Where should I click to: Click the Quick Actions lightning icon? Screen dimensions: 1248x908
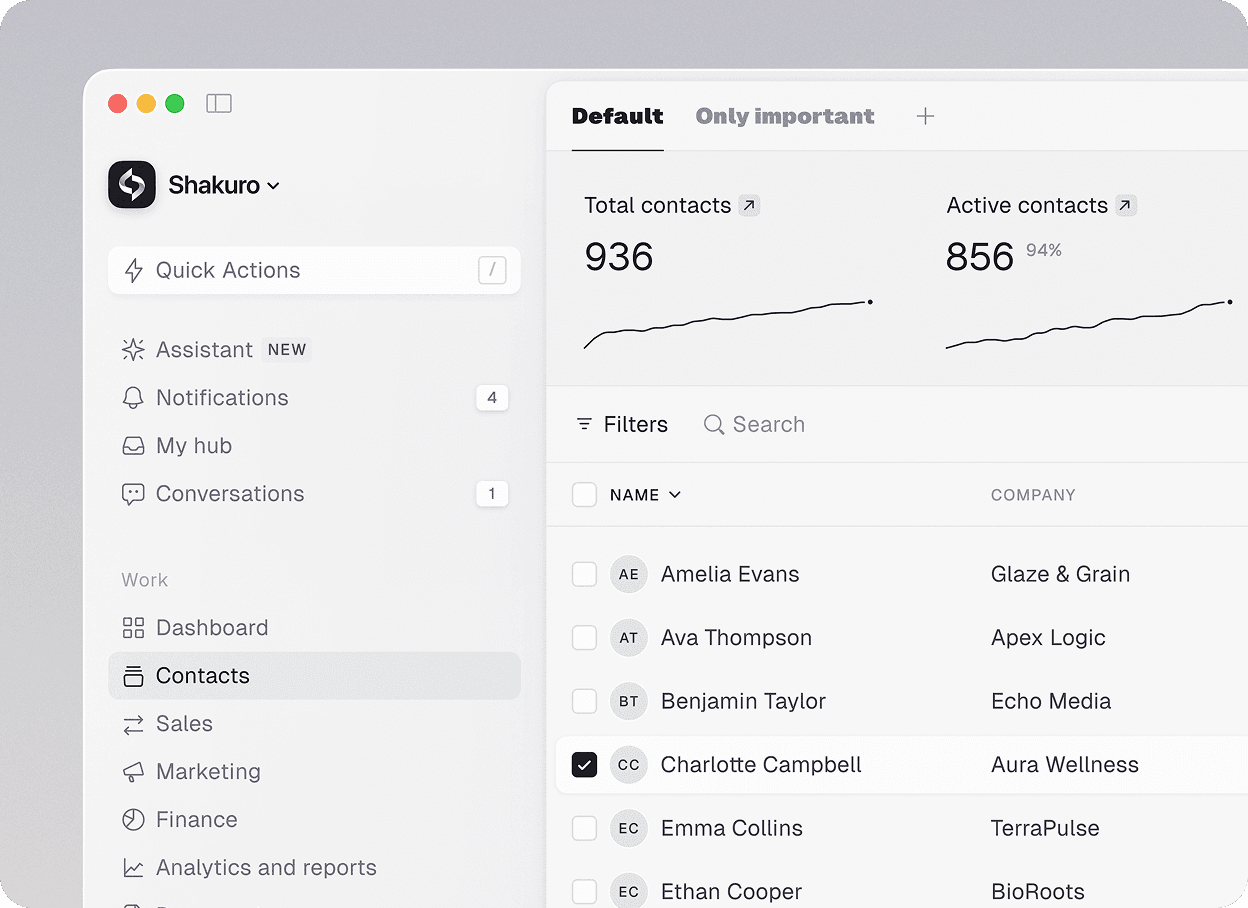tap(133, 270)
